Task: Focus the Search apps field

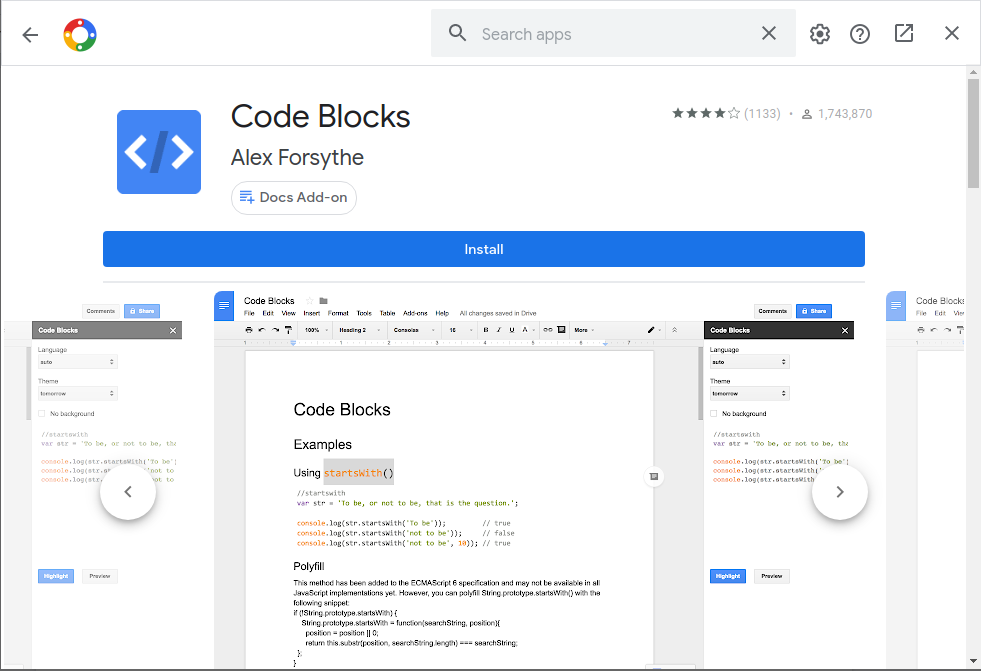Action: [x=613, y=34]
